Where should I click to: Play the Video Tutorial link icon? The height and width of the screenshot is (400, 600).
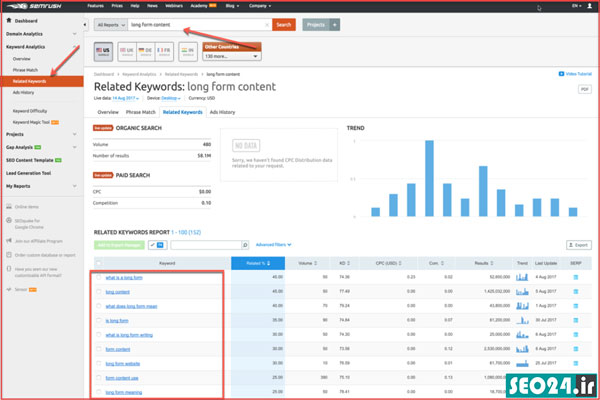pyautogui.click(x=561, y=74)
